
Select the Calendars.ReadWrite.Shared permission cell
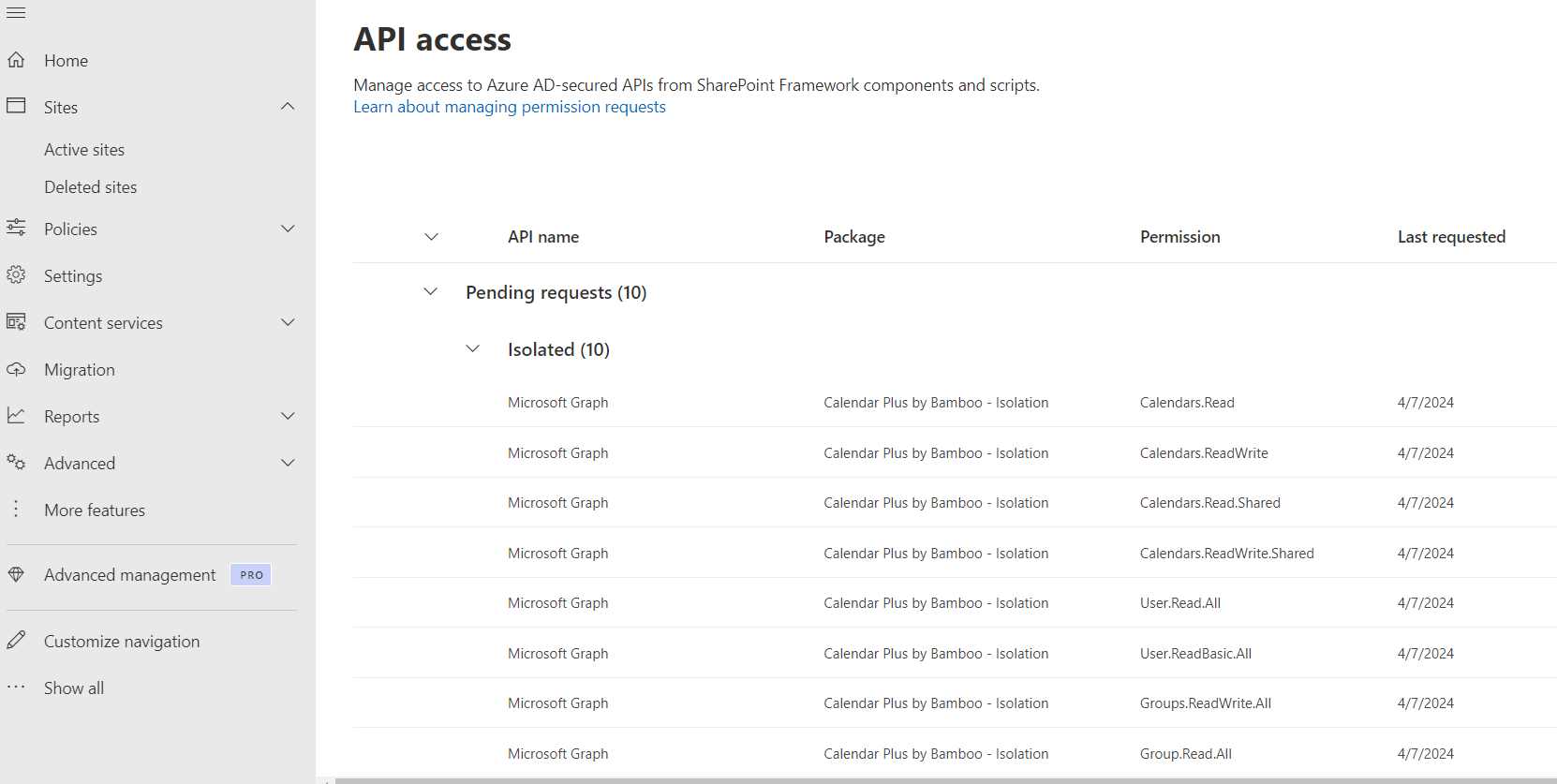click(1226, 554)
